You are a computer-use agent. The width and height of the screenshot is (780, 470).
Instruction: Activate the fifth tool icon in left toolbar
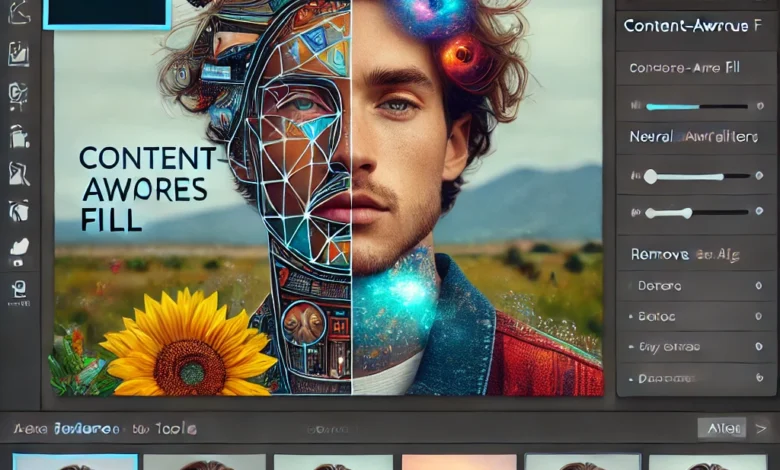tap(18, 175)
